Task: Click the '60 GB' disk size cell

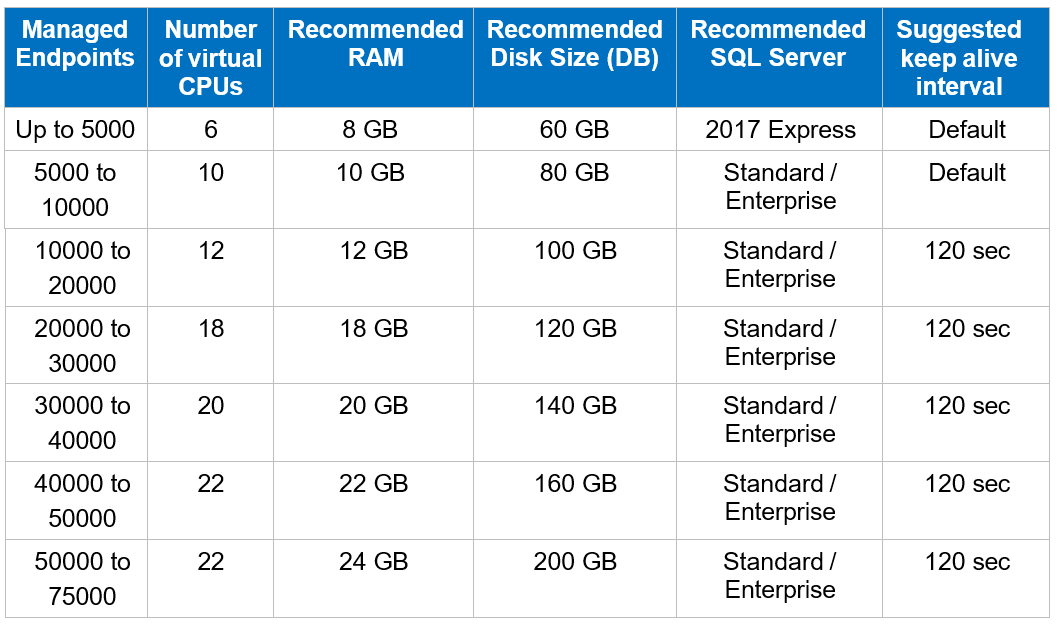Action: coord(575,129)
